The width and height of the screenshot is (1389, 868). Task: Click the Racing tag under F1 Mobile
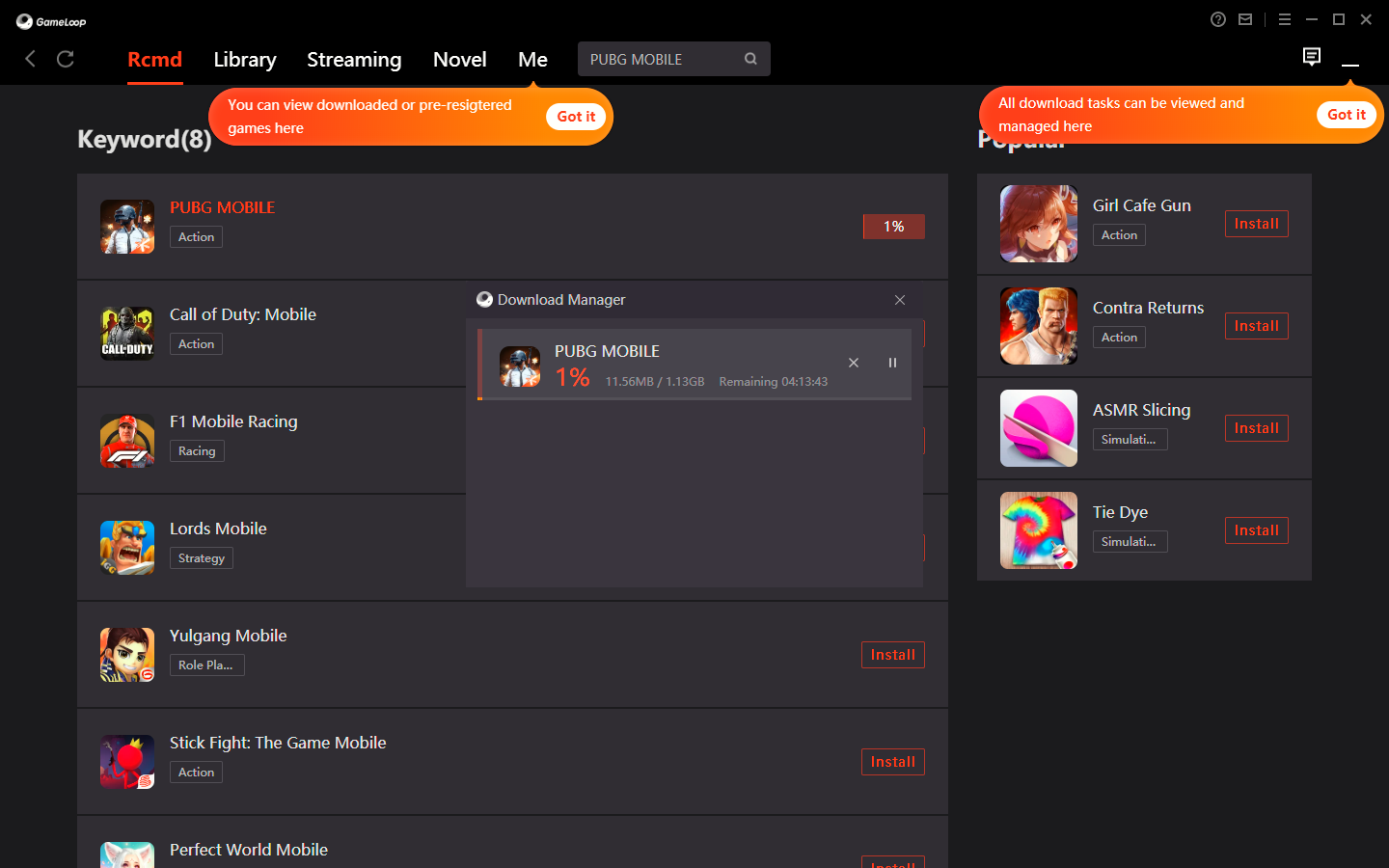[197, 451]
